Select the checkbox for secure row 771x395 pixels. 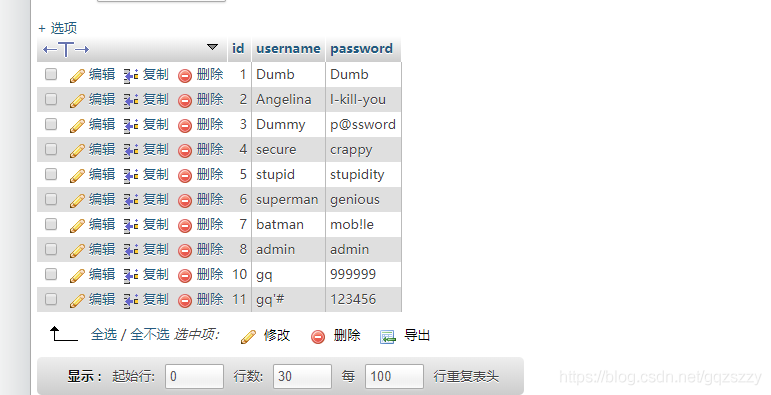(x=51, y=149)
